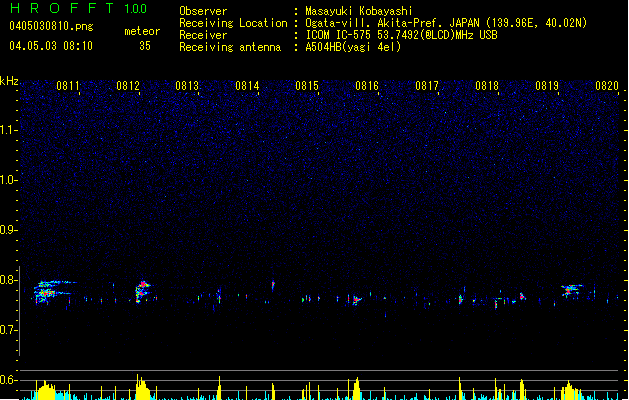Click the 0820 time marker

point(607,85)
